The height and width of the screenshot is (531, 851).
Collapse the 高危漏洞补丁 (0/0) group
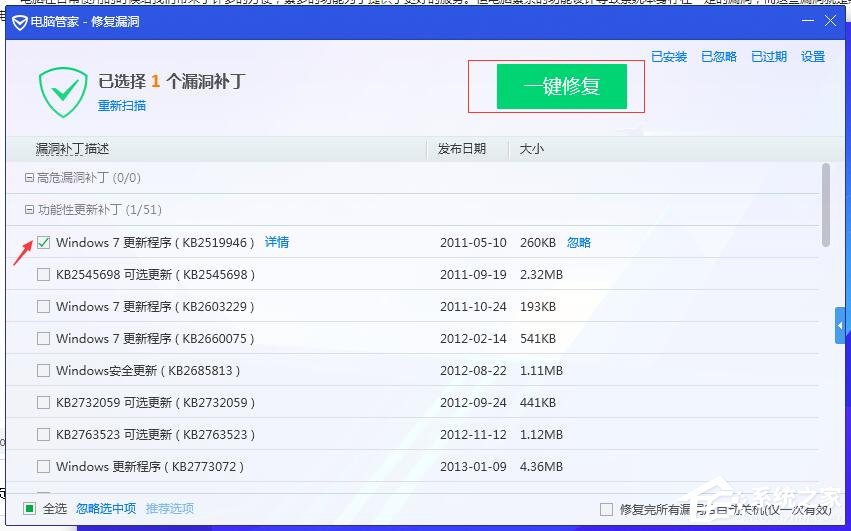29,178
